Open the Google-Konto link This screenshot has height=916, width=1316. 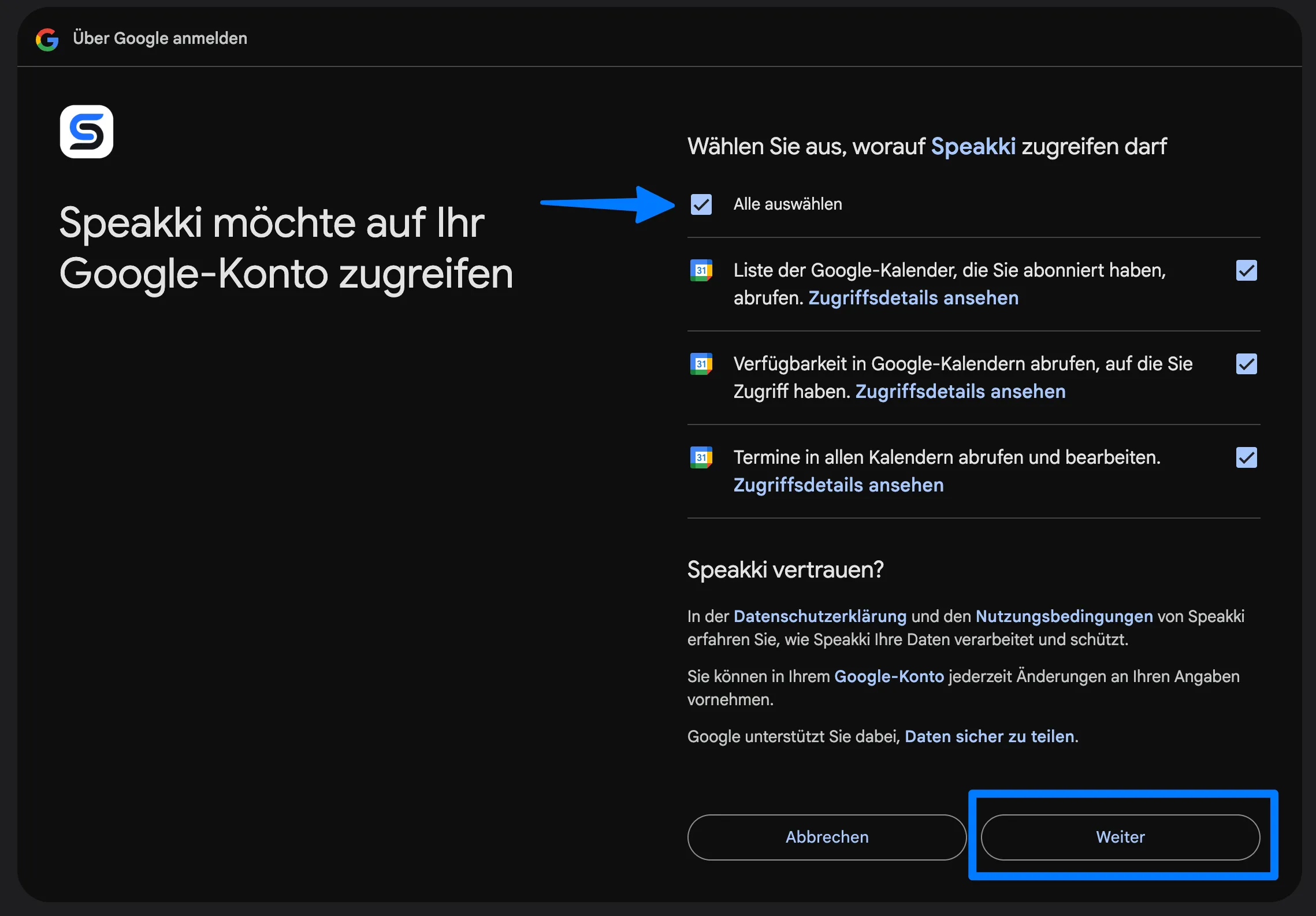[x=889, y=676]
